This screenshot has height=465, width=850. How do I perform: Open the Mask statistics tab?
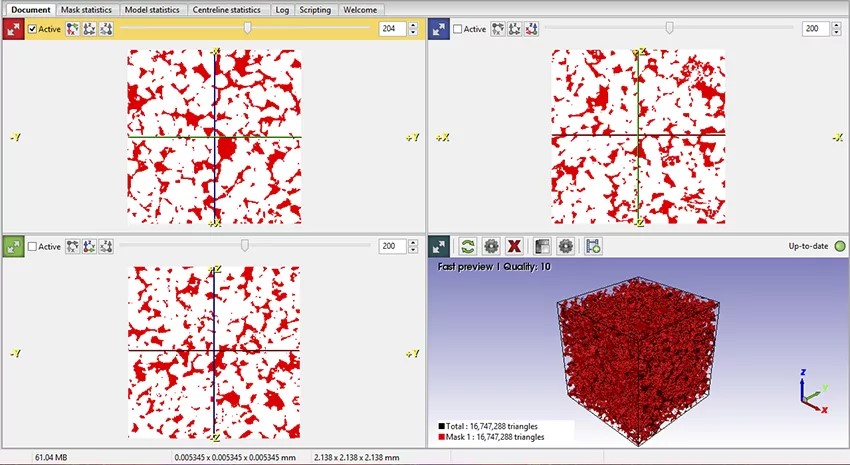[x=86, y=10]
